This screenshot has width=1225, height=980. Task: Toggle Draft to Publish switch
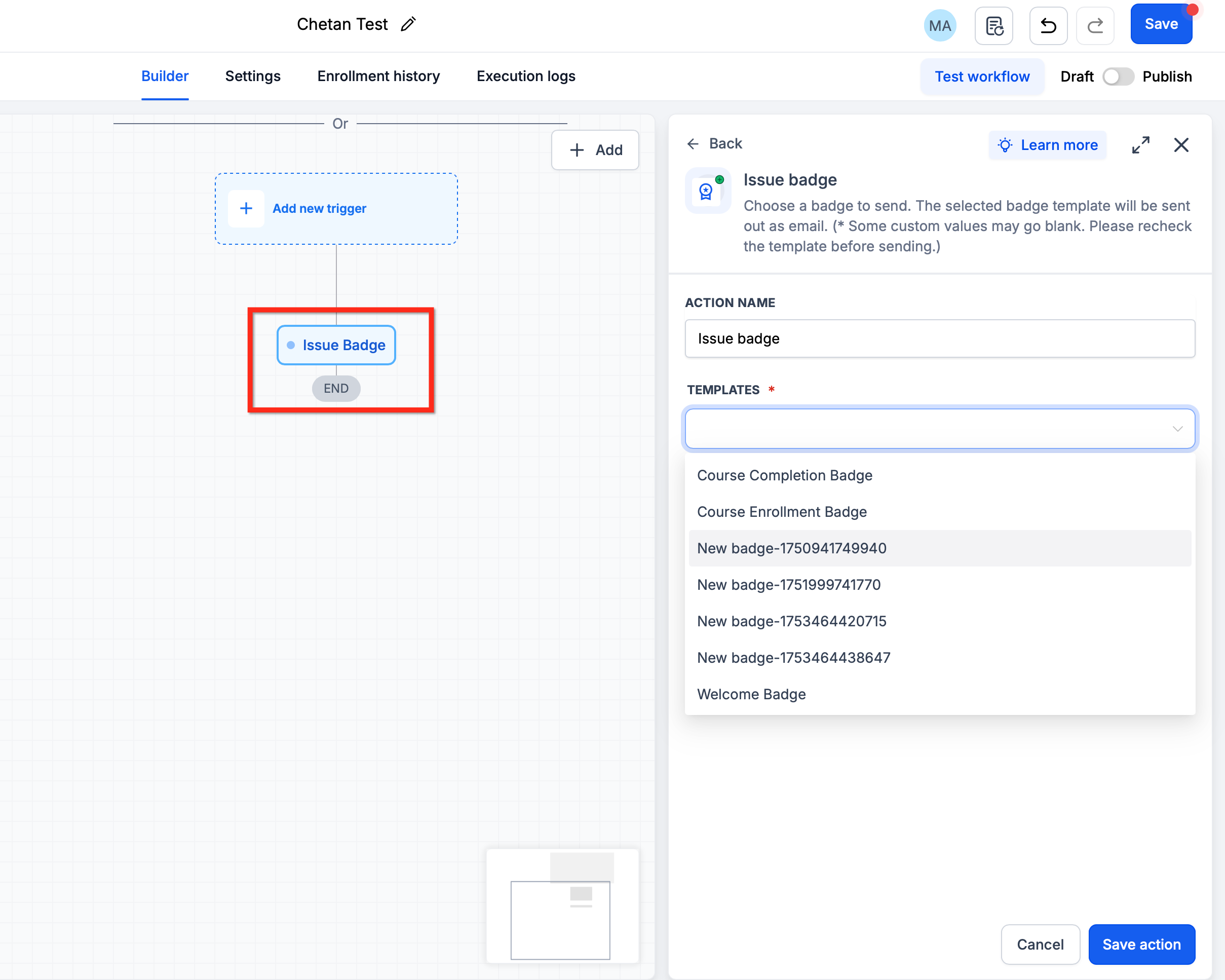click(1118, 77)
